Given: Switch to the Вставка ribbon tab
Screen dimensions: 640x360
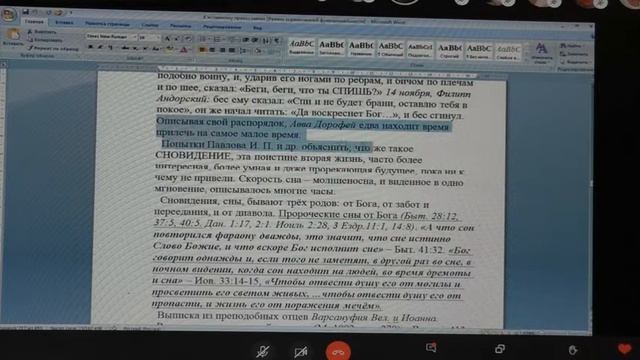Looking at the screenshot, I should (64, 22).
